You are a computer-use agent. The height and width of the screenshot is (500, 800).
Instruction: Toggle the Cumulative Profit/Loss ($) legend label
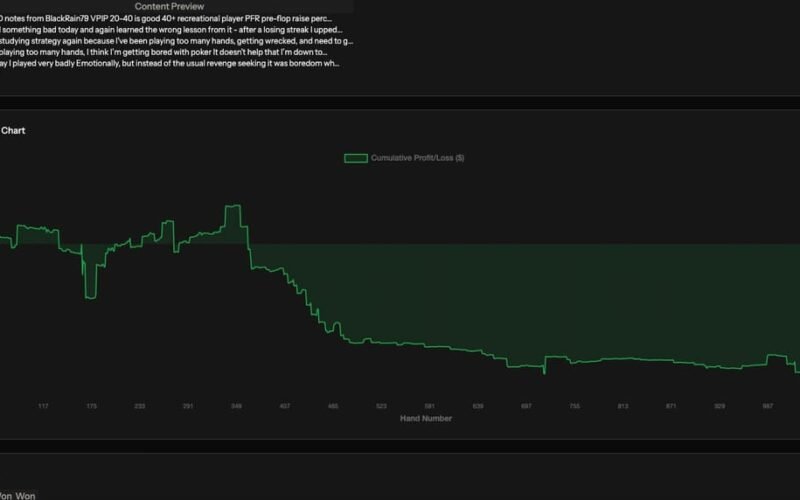(x=417, y=158)
